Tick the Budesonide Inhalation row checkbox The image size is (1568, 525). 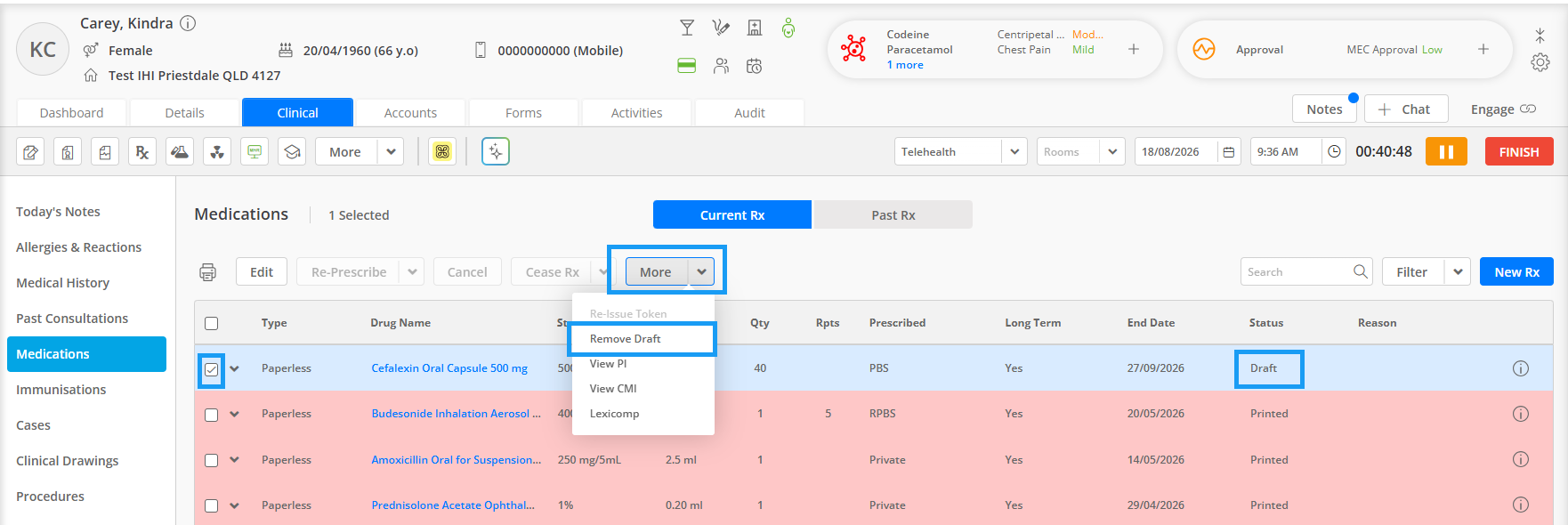pos(212,415)
